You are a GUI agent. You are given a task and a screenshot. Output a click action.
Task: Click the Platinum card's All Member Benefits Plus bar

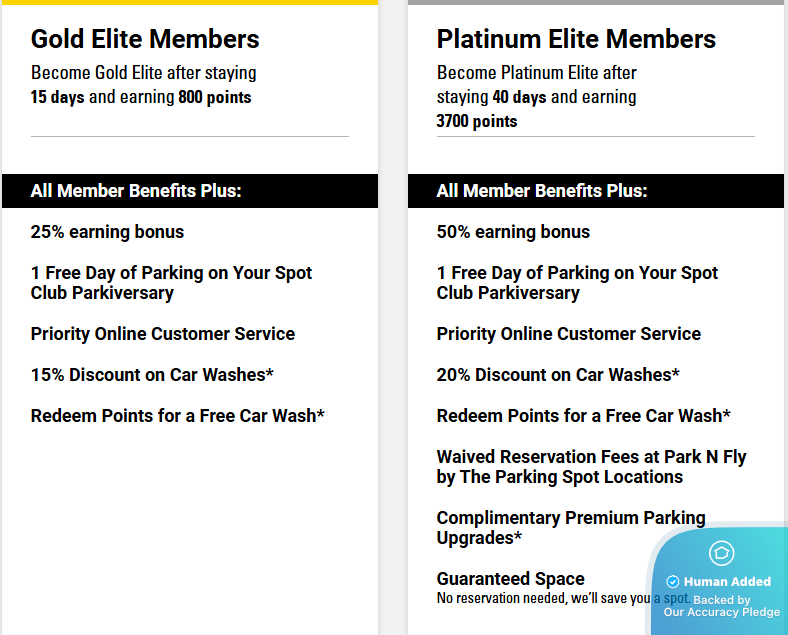pos(593,191)
